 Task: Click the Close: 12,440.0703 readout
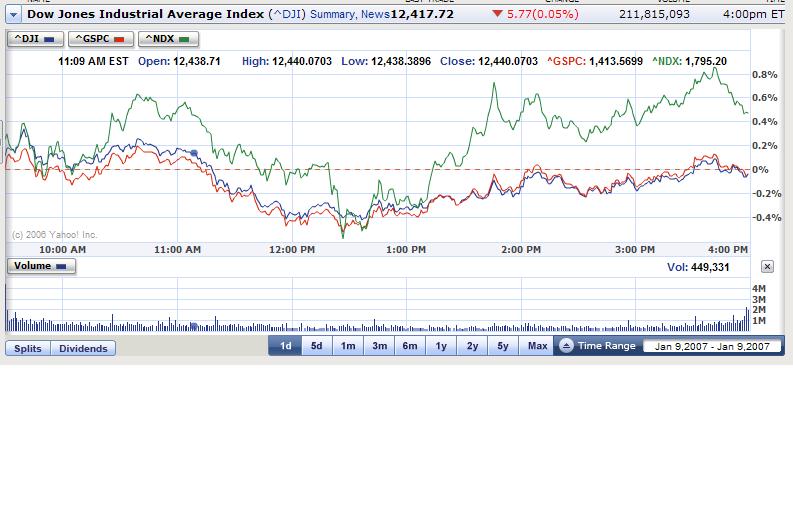click(x=489, y=61)
